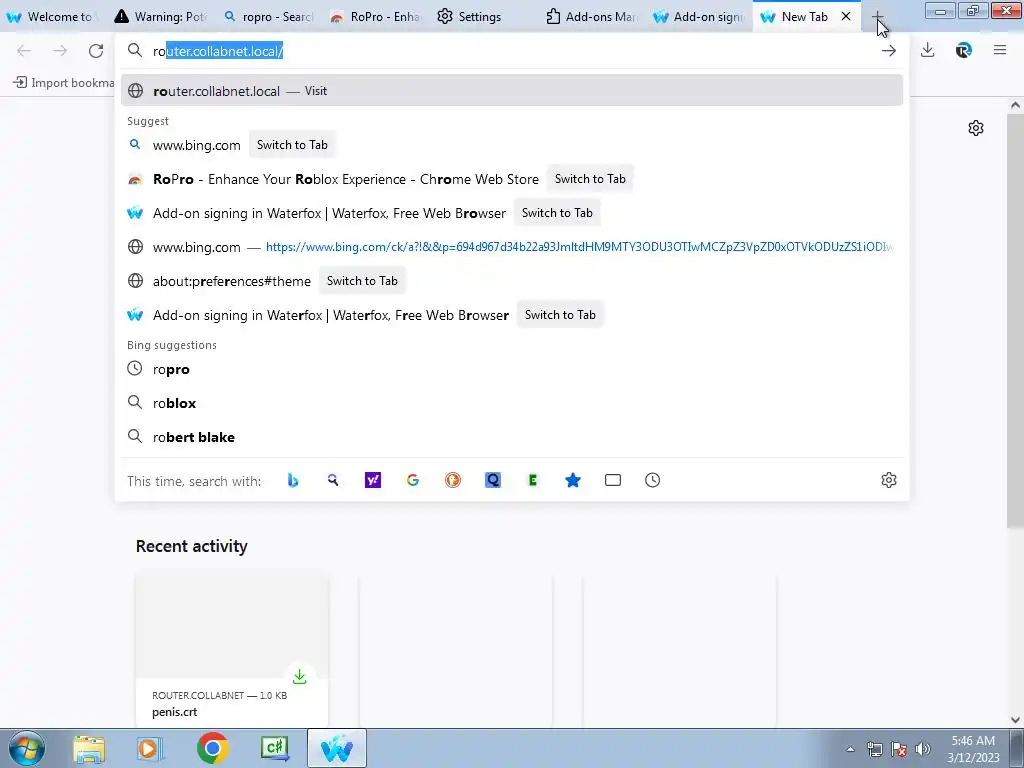
Task: Show hidden tray icons arrow
Action: (850, 749)
